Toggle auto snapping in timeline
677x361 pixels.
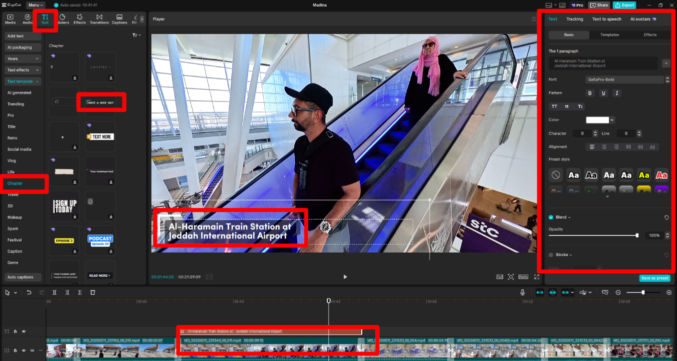pyautogui.click(x=553, y=292)
